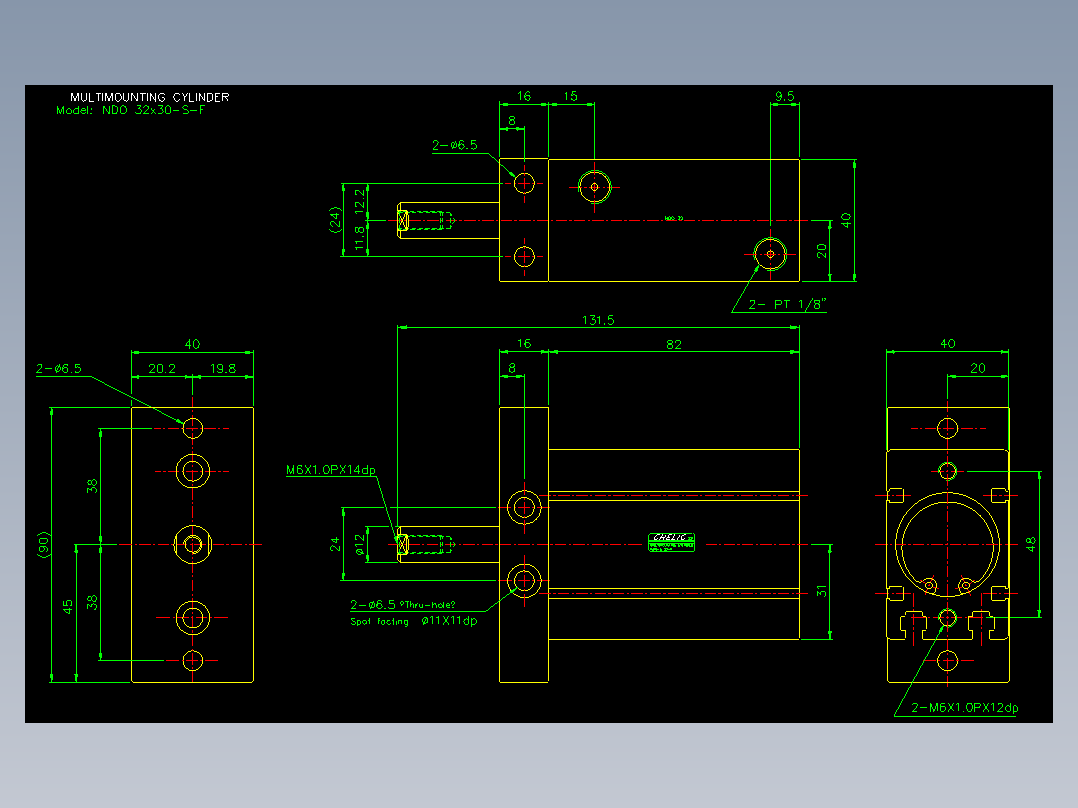The image size is (1078, 808).
Task: Pick the 131.5 overall length dimension
Action: click(598, 320)
